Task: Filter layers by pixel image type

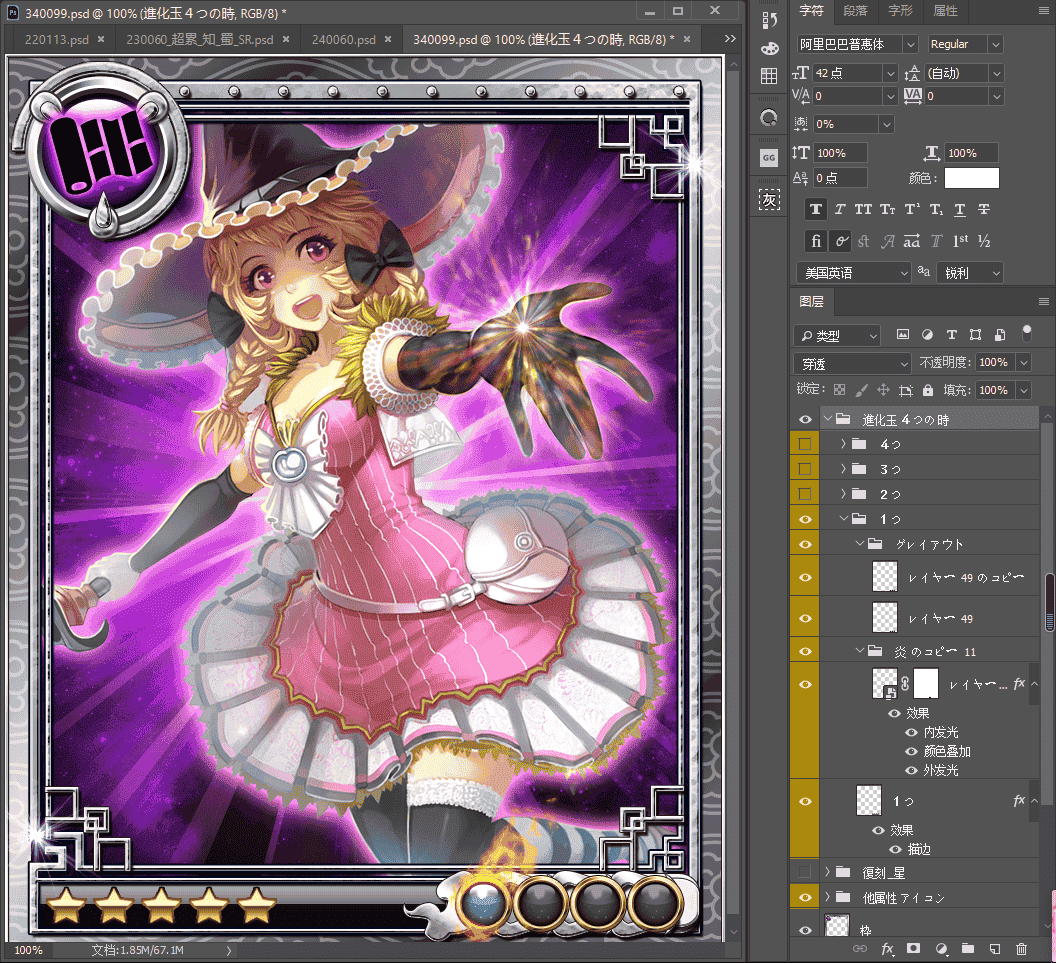Action: point(903,335)
